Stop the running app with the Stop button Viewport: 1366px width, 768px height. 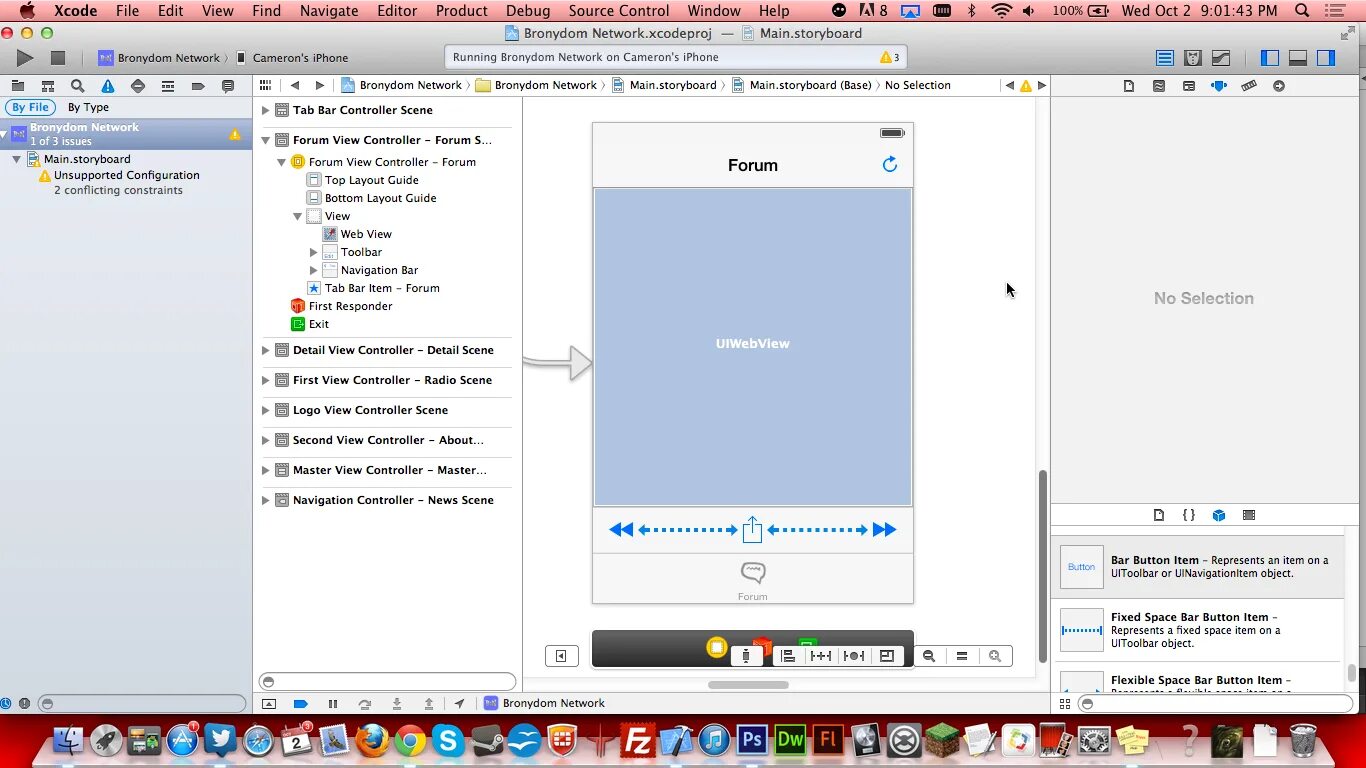point(58,58)
